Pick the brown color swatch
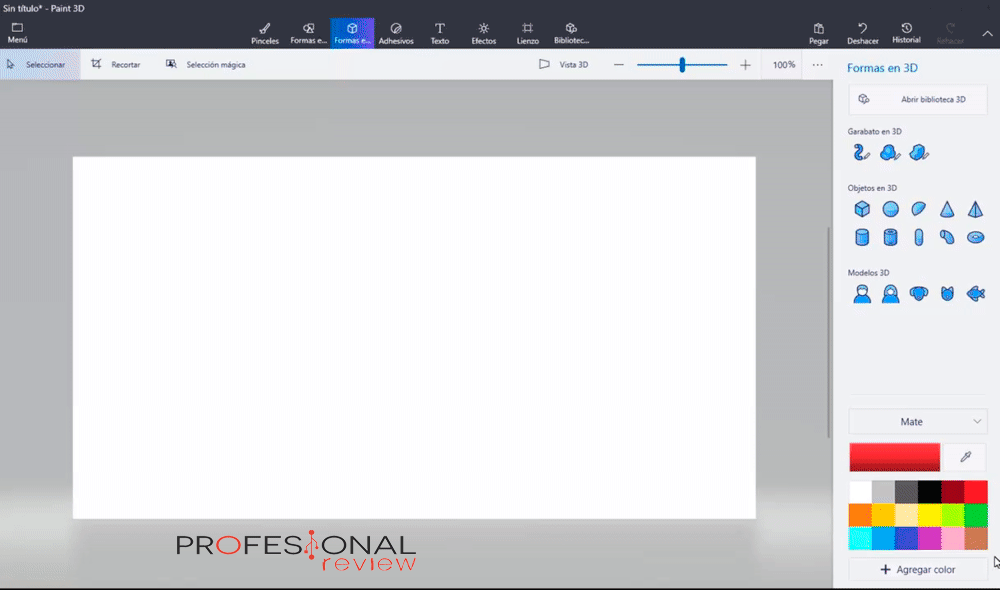The image size is (1000, 590). point(976,538)
